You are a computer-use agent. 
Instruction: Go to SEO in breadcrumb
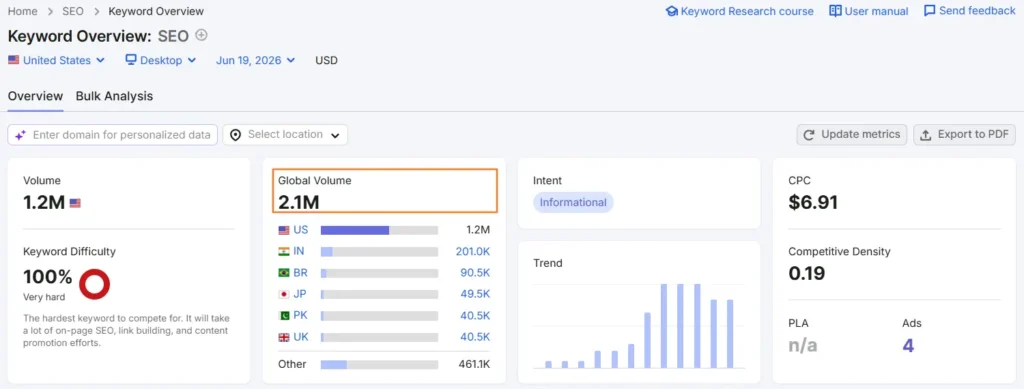coord(72,11)
